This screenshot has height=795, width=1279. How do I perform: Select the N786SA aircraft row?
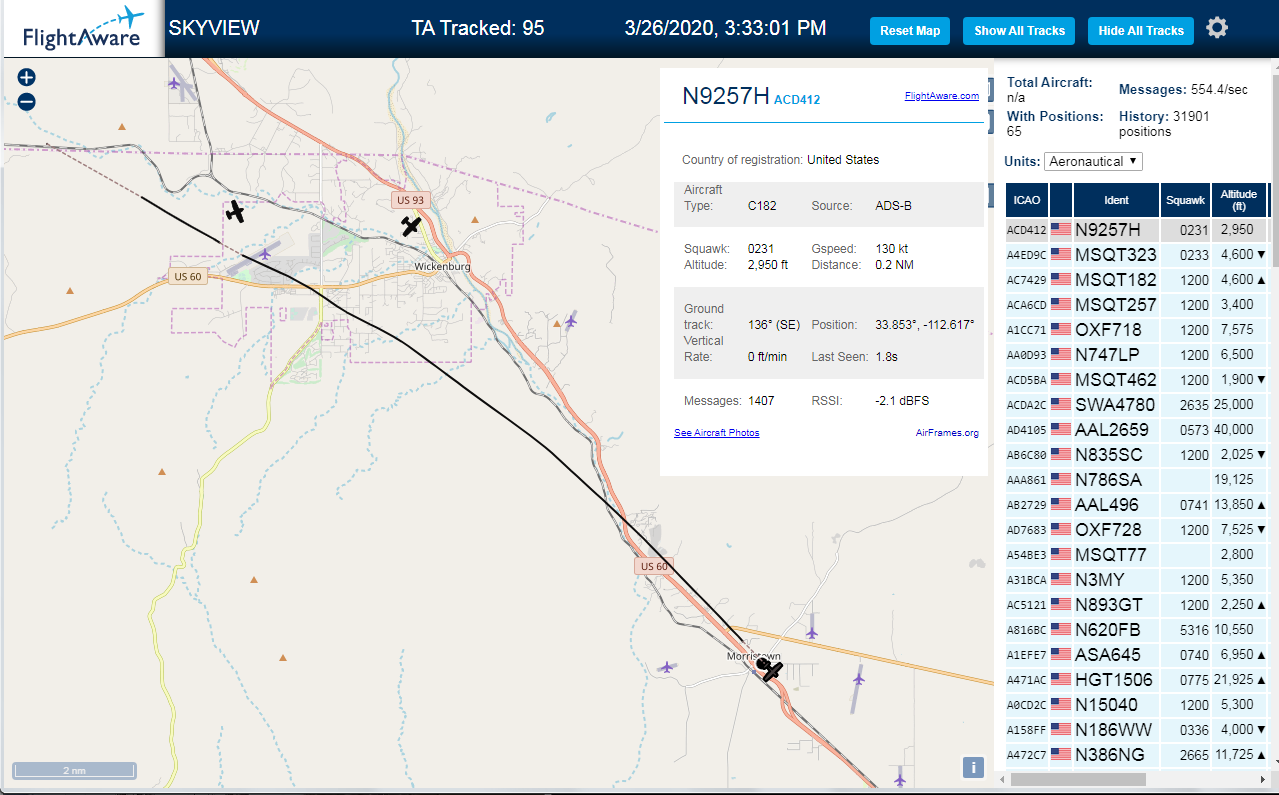tap(1136, 480)
